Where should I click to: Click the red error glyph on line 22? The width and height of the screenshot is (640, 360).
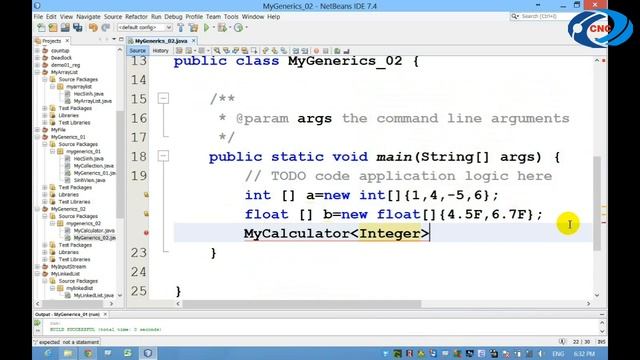click(146, 233)
